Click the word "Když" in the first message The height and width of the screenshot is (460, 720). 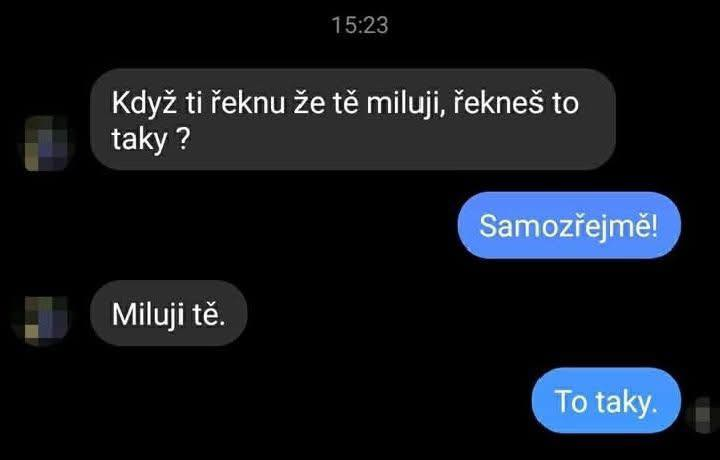(144, 104)
